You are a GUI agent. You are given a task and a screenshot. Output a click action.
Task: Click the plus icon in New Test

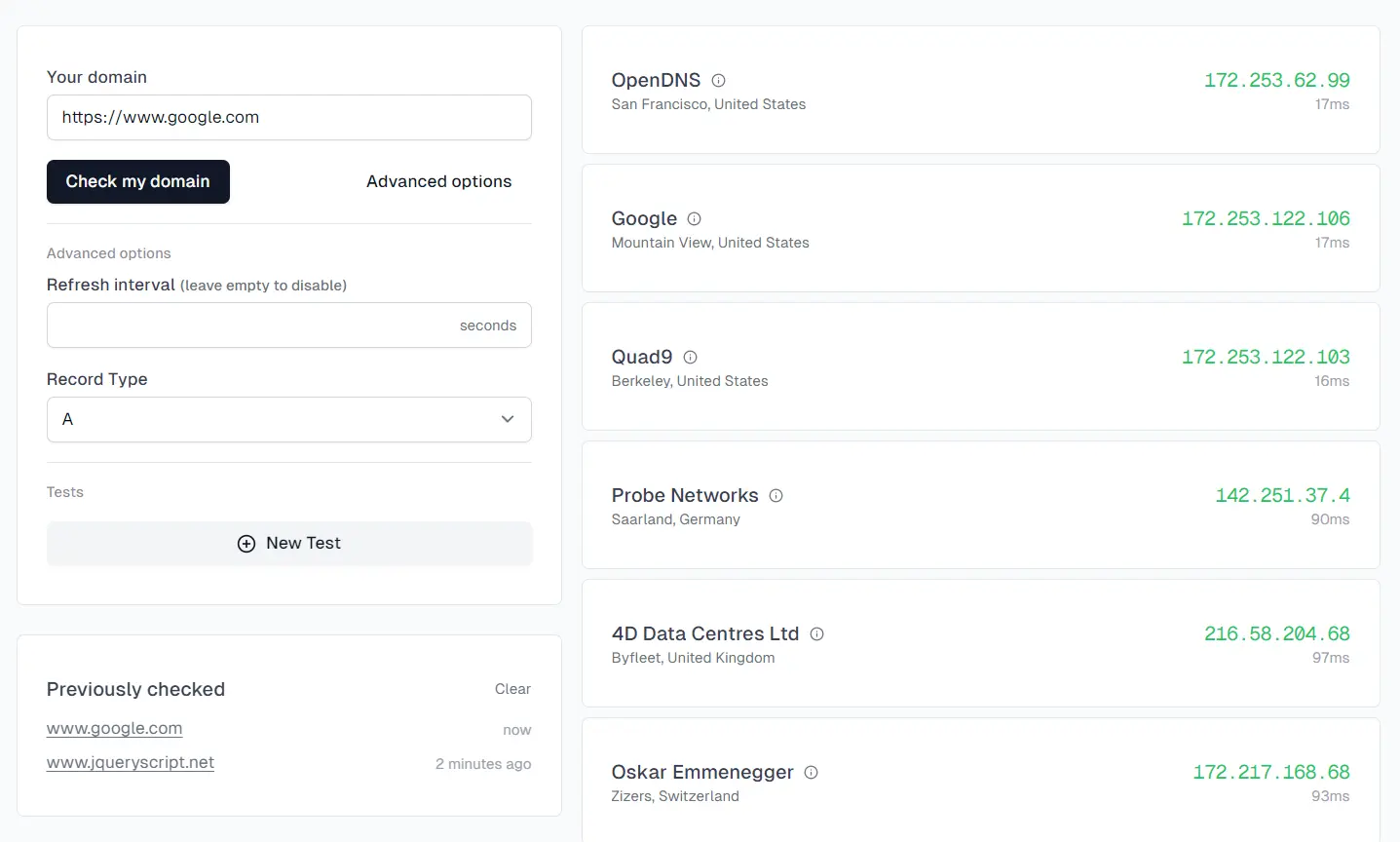246,543
